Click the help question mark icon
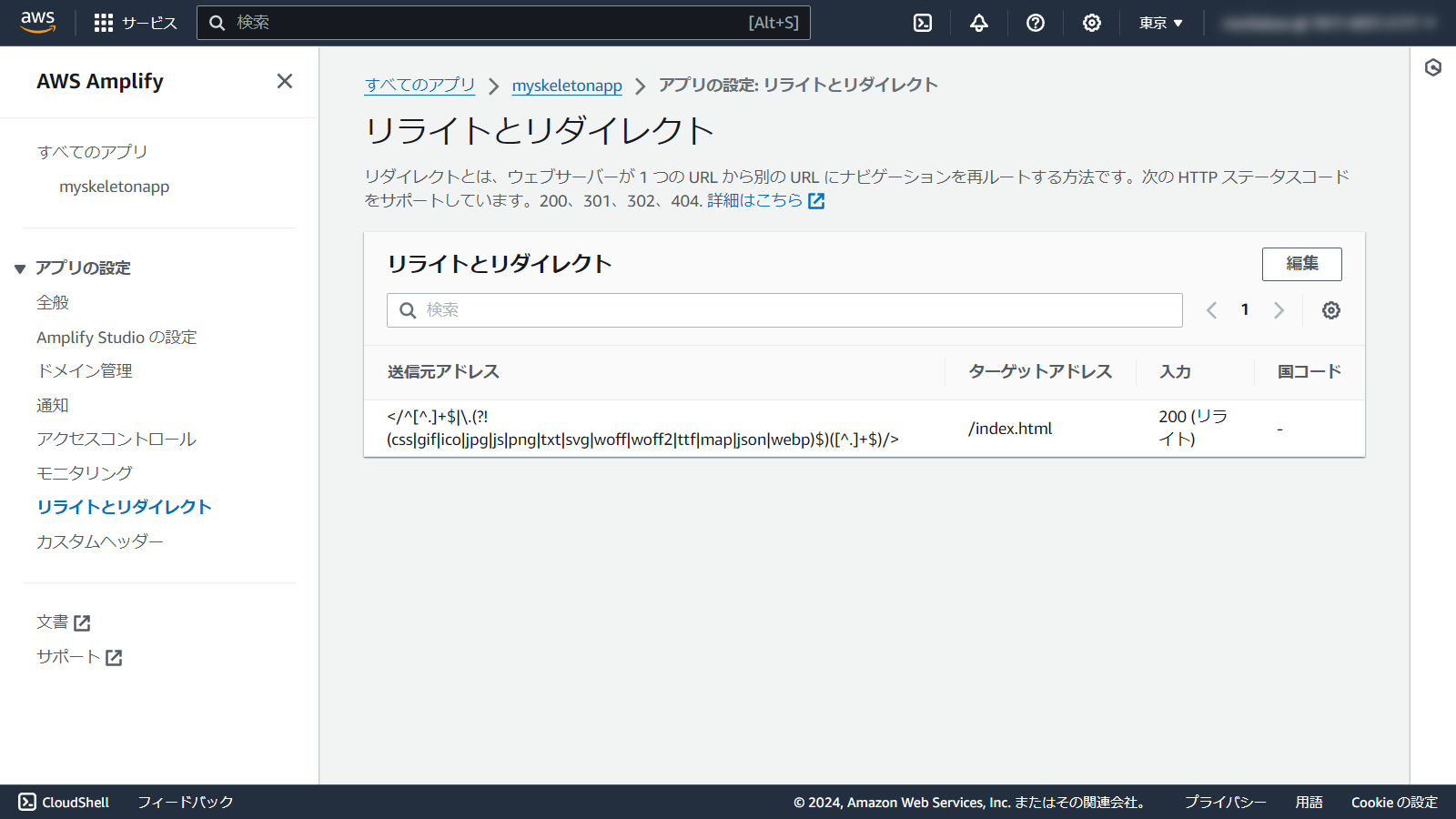1456x819 pixels. click(x=1036, y=23)
